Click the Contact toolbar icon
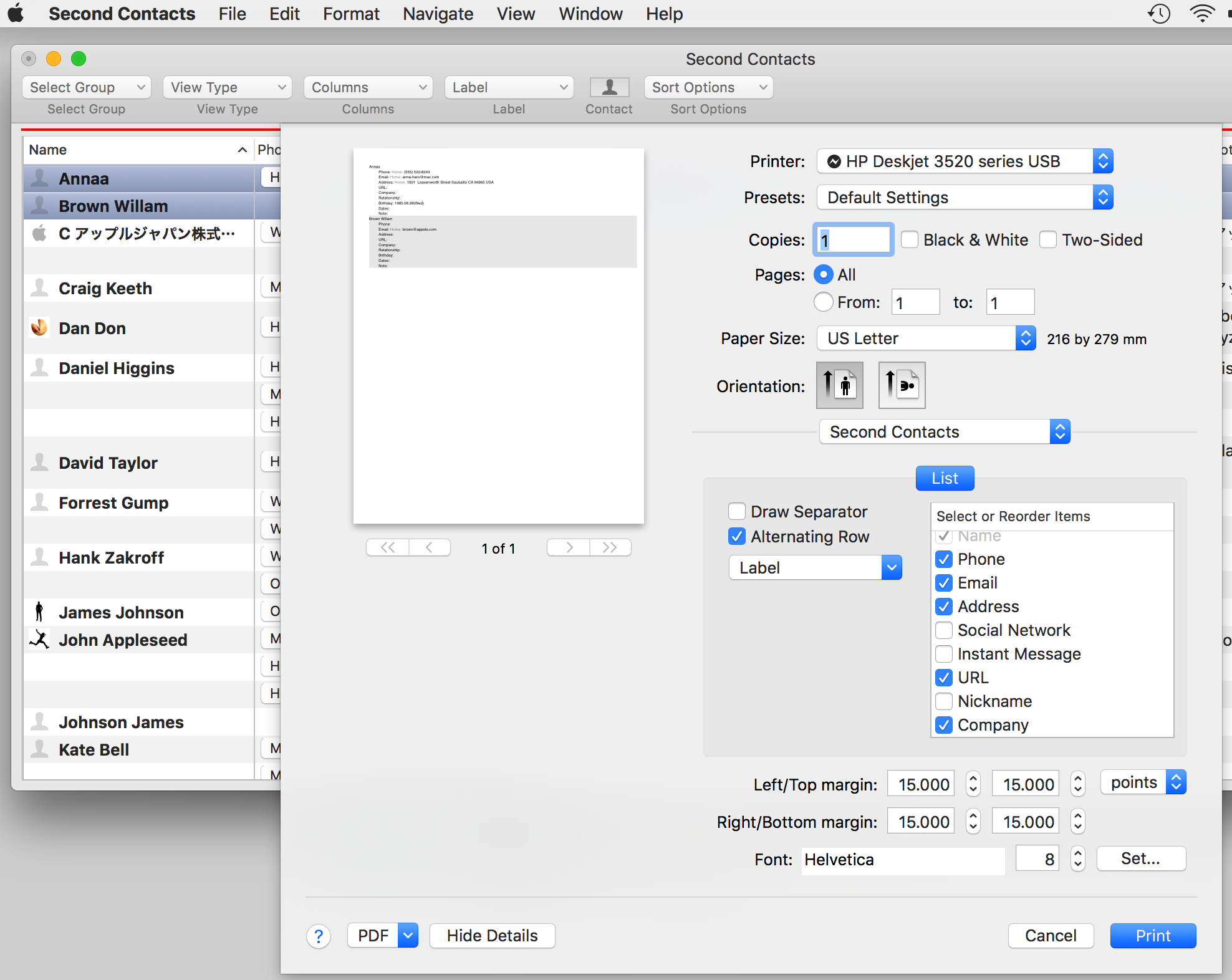The image size is (1232, 980). pyautogui.click(x=609, y=87)
